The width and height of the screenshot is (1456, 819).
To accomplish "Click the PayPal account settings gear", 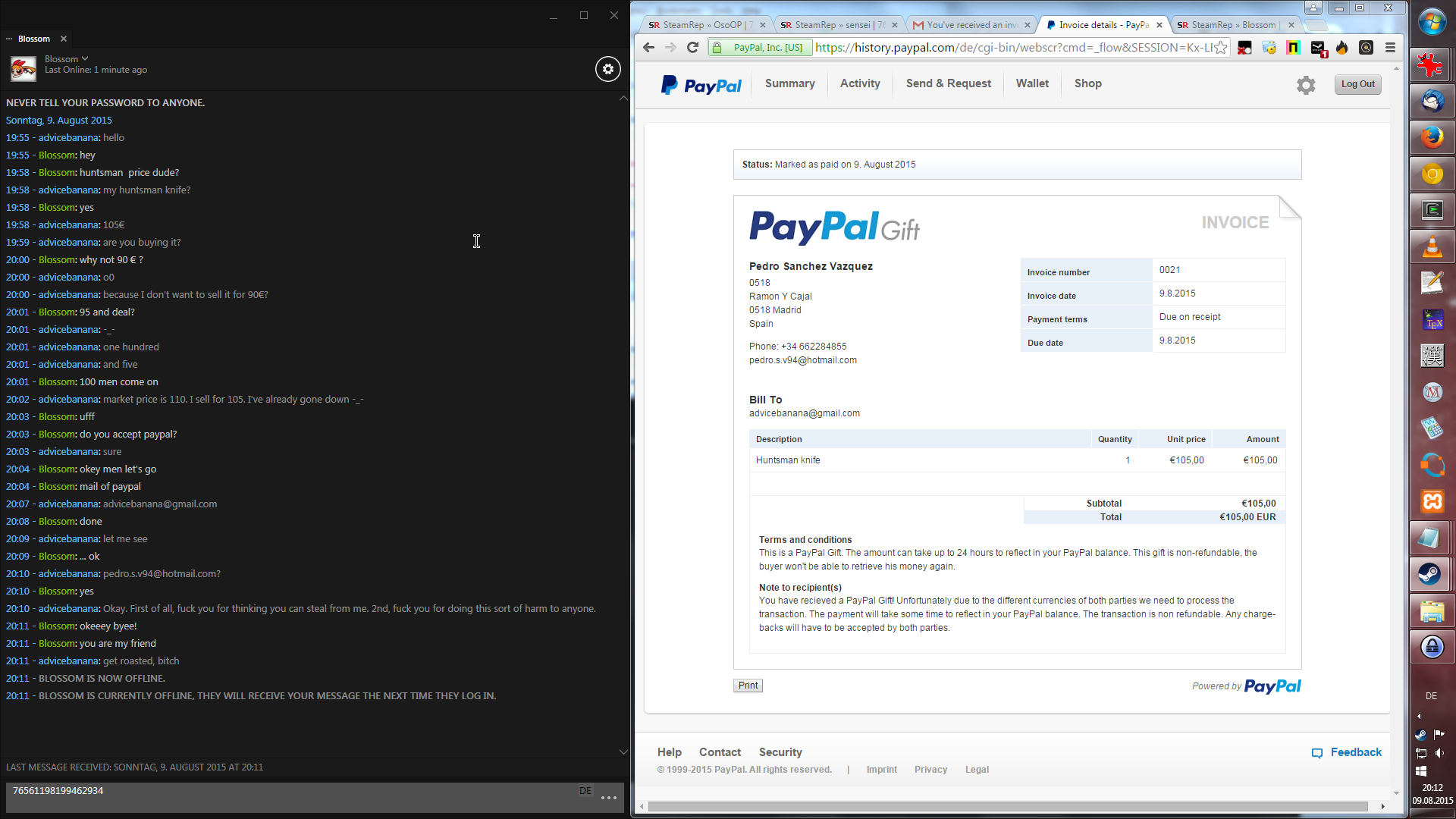I will 1305,85.
